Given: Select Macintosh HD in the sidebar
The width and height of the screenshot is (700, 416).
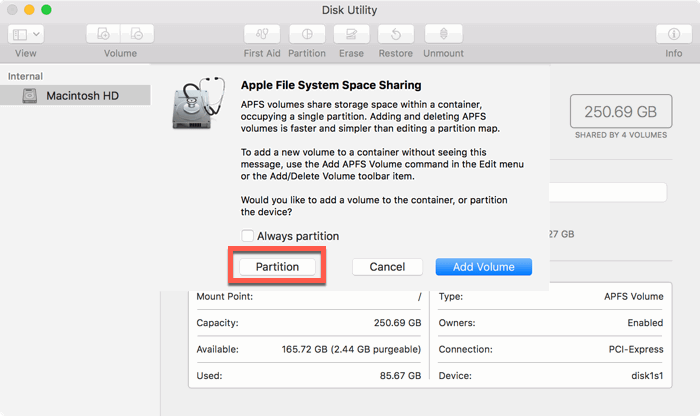Looking at the screenshot, I should [x=82, y=95].
